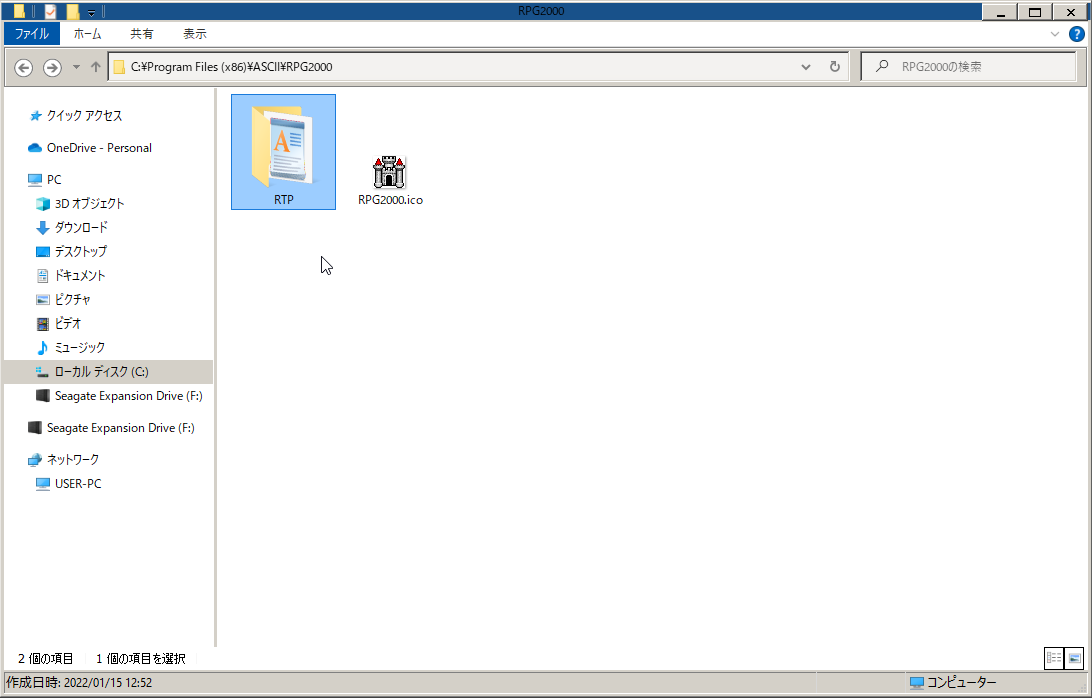Select USER-PC under network
The image size is (1092, 698).
tap(78, 483)
